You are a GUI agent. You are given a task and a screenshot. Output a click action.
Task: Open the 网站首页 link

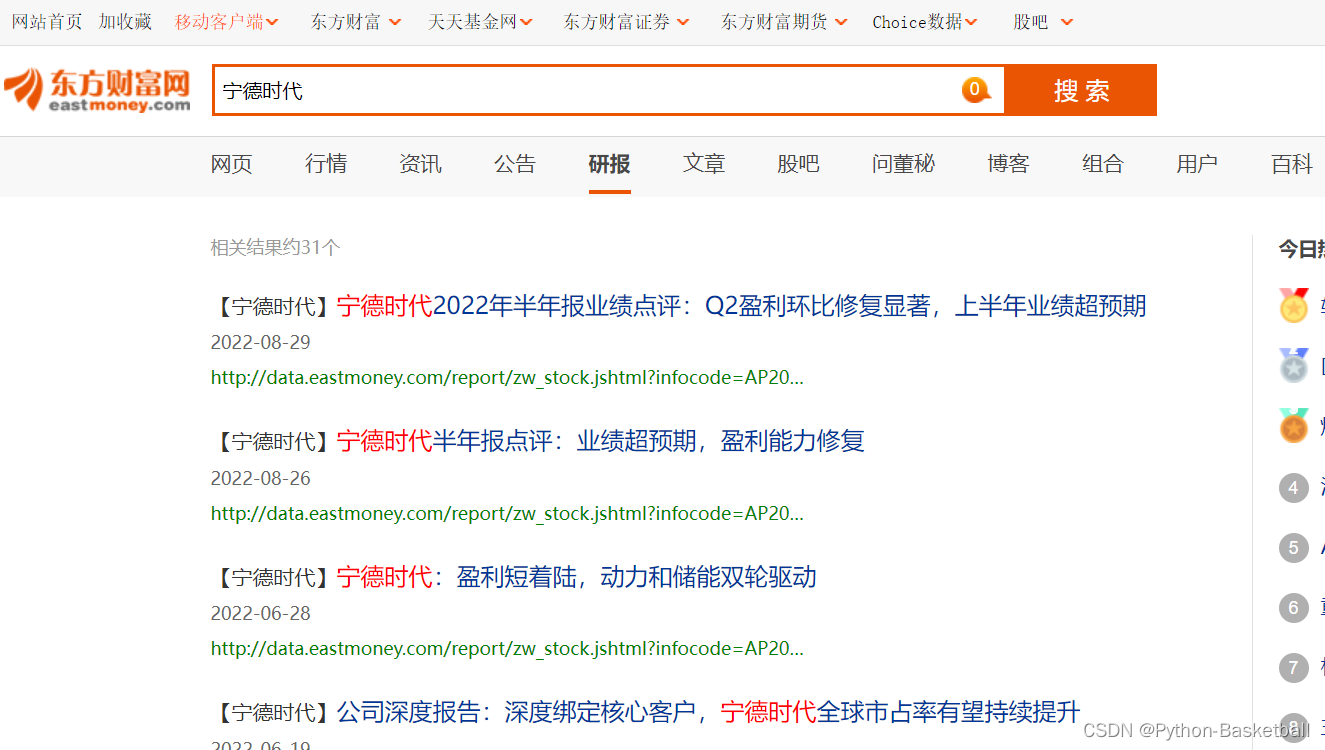[x=47, y=22]
